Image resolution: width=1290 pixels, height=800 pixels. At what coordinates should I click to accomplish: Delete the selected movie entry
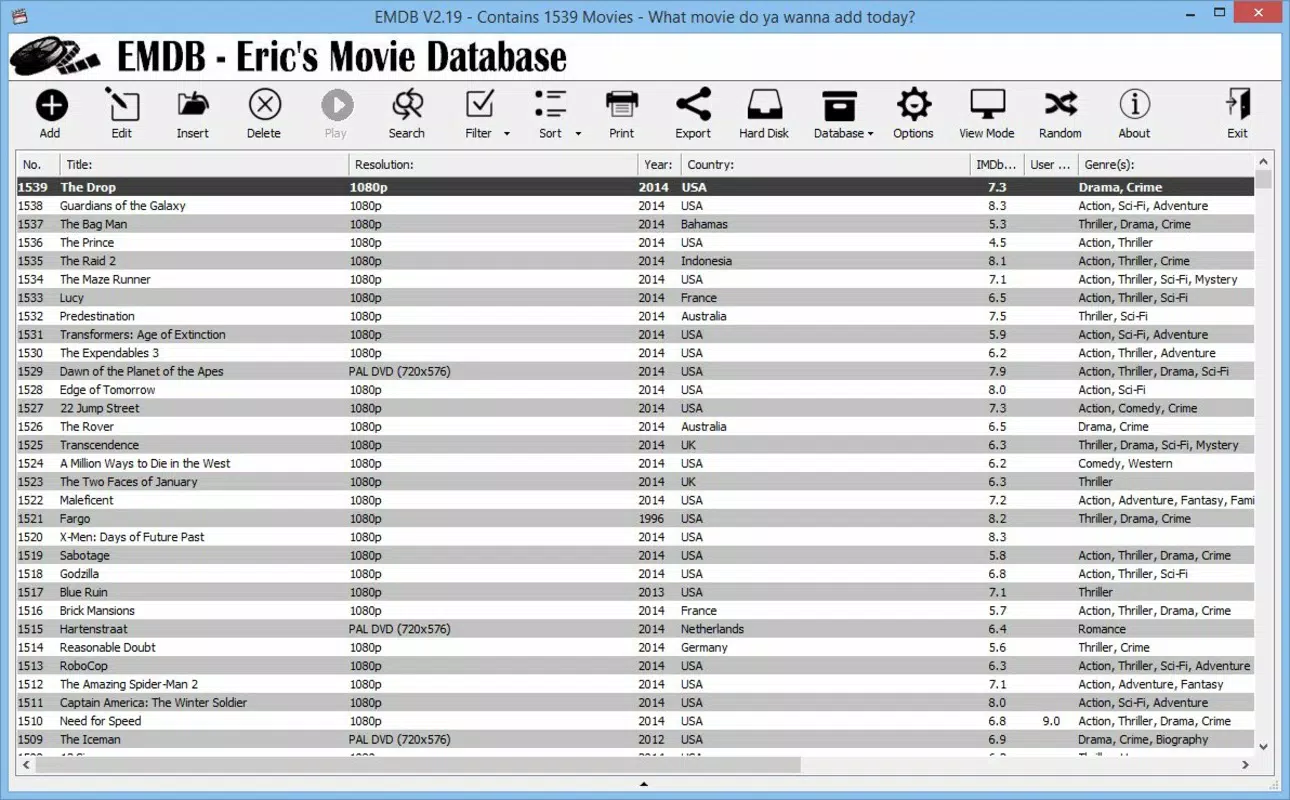click(x=264, y=105)
